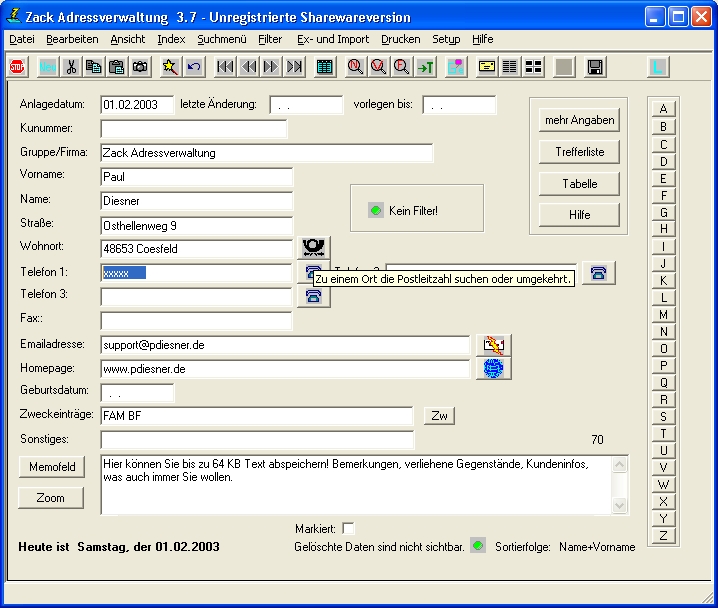Toggle green deleted-data visibility indicator
The width and height of the screenshot is (718, 608).
478,546
